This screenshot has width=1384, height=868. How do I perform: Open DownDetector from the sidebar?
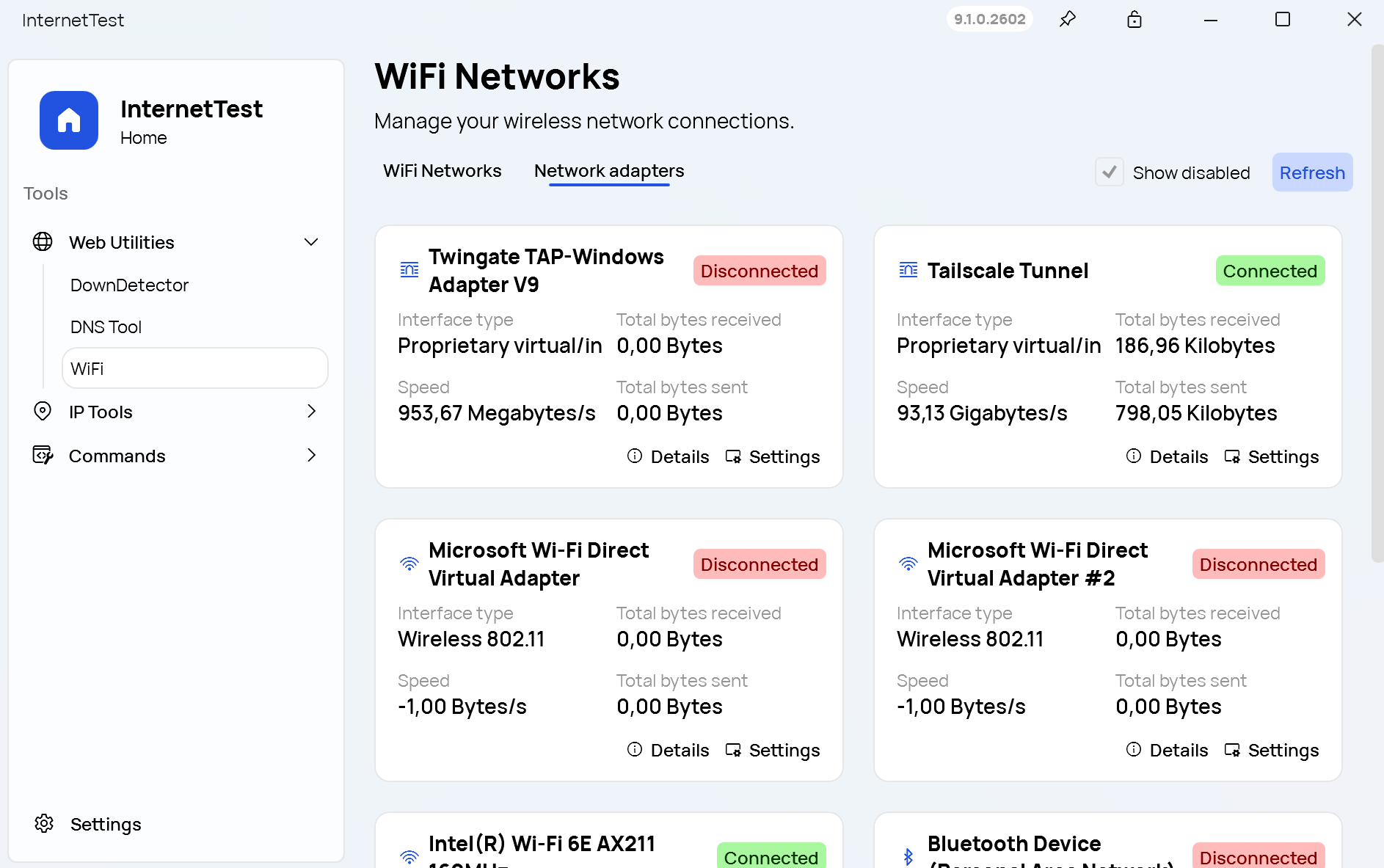pos(129,285)
